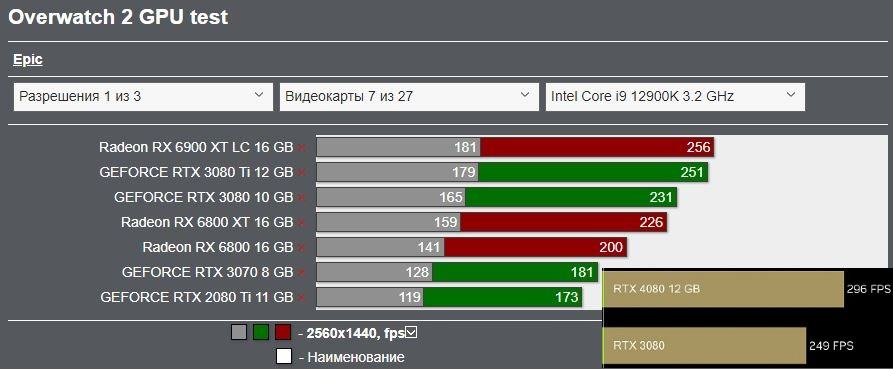Click the 179 minimum fps gray bar segment
This screenshot has height=369, width=893.
pyautogui.click(x=398, y=173)
